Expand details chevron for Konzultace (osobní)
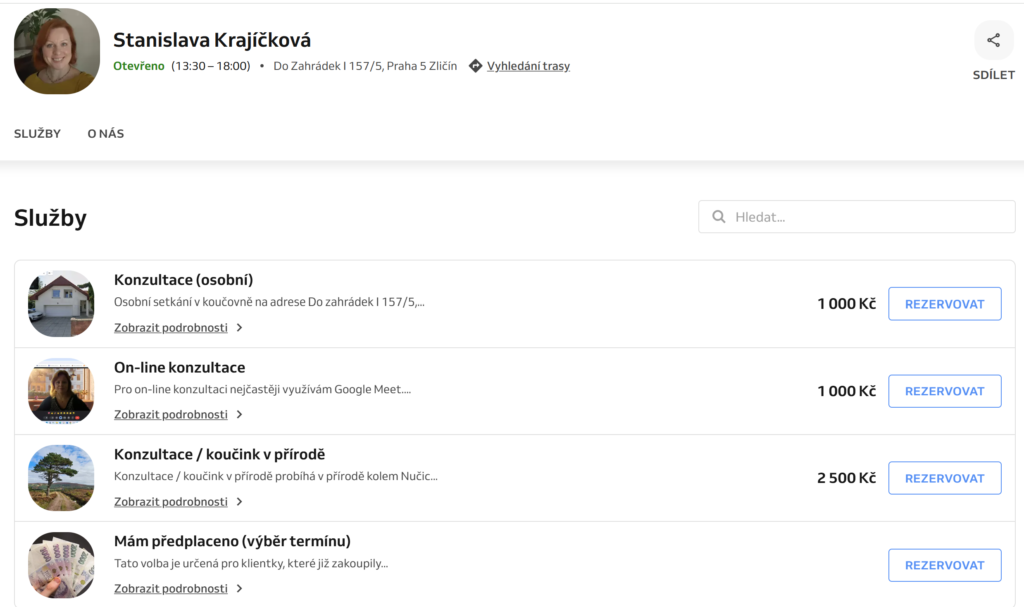The height and width of the screenshot is (607, 1024). coord(240,328)
